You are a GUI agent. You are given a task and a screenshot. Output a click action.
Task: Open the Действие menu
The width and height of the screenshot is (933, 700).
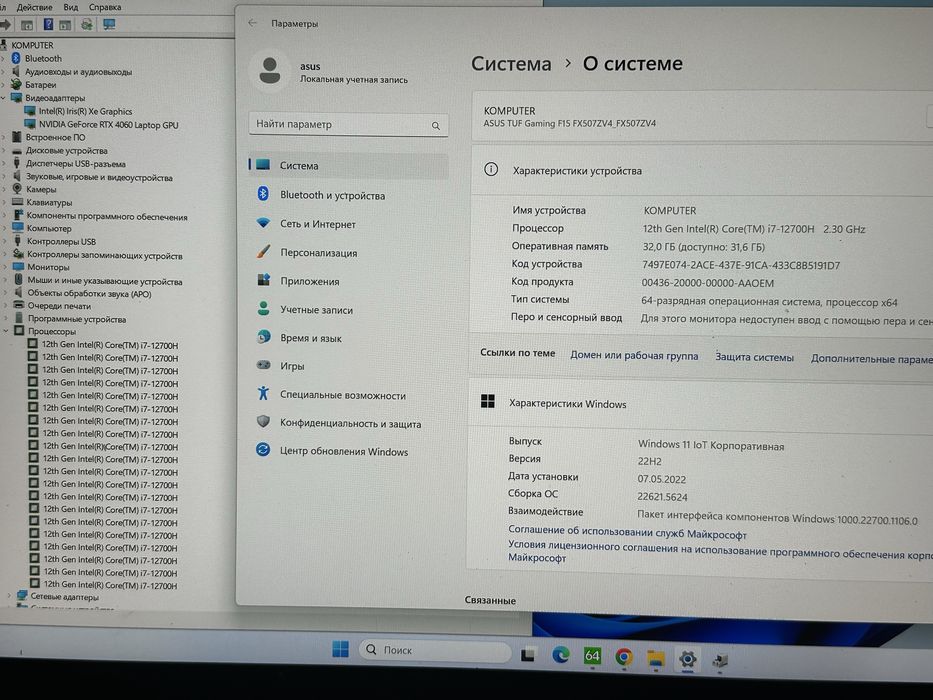coord(35,7)
